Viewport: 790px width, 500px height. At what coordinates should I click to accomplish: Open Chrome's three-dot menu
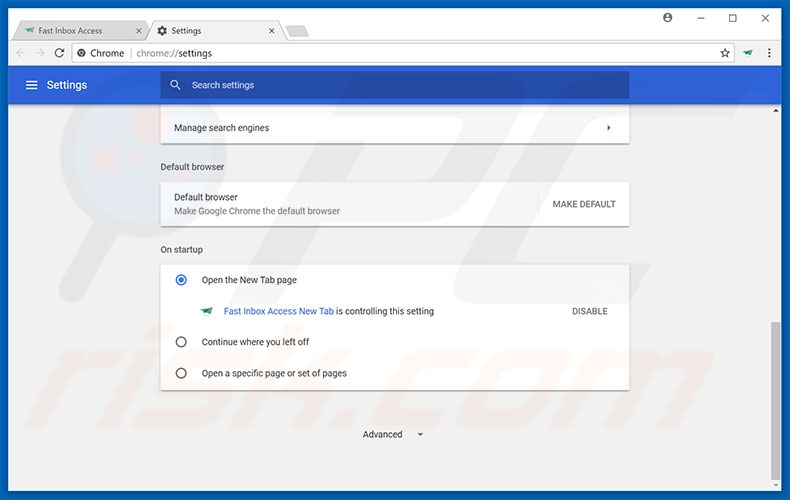point(769,53)
